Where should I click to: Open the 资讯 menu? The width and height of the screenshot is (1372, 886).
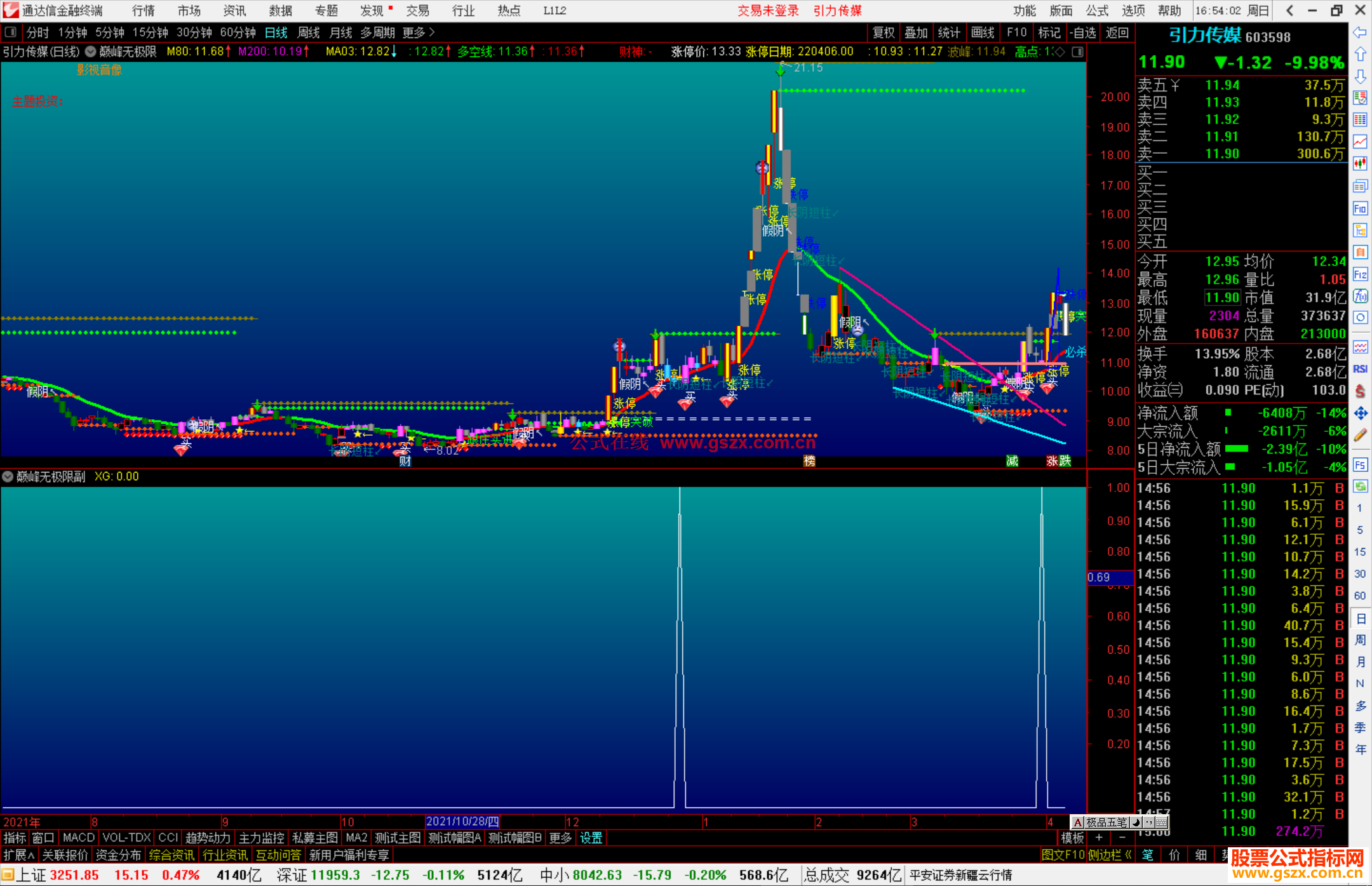click(234, 11)
